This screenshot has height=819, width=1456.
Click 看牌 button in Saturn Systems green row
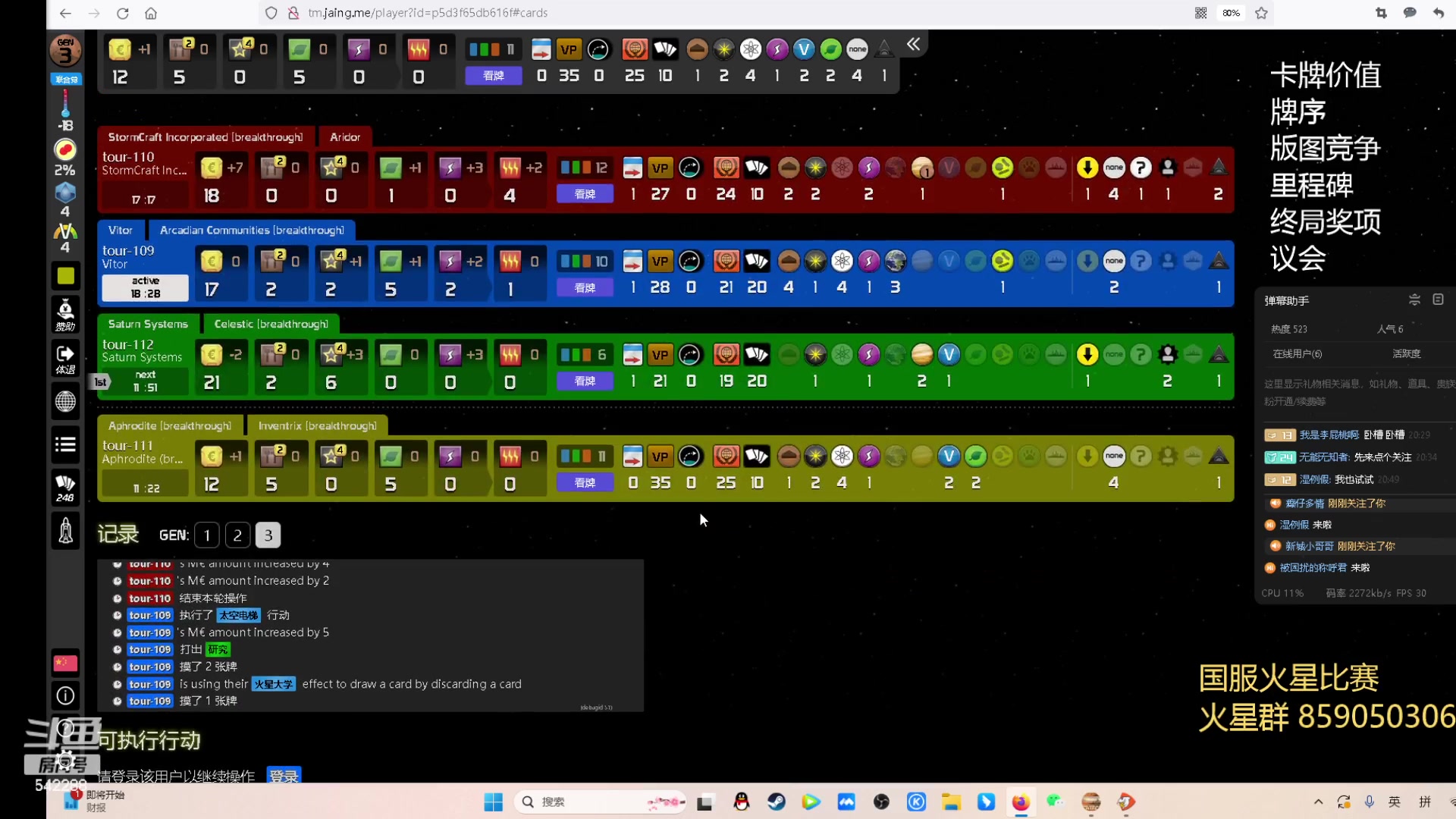click(585, 381)
